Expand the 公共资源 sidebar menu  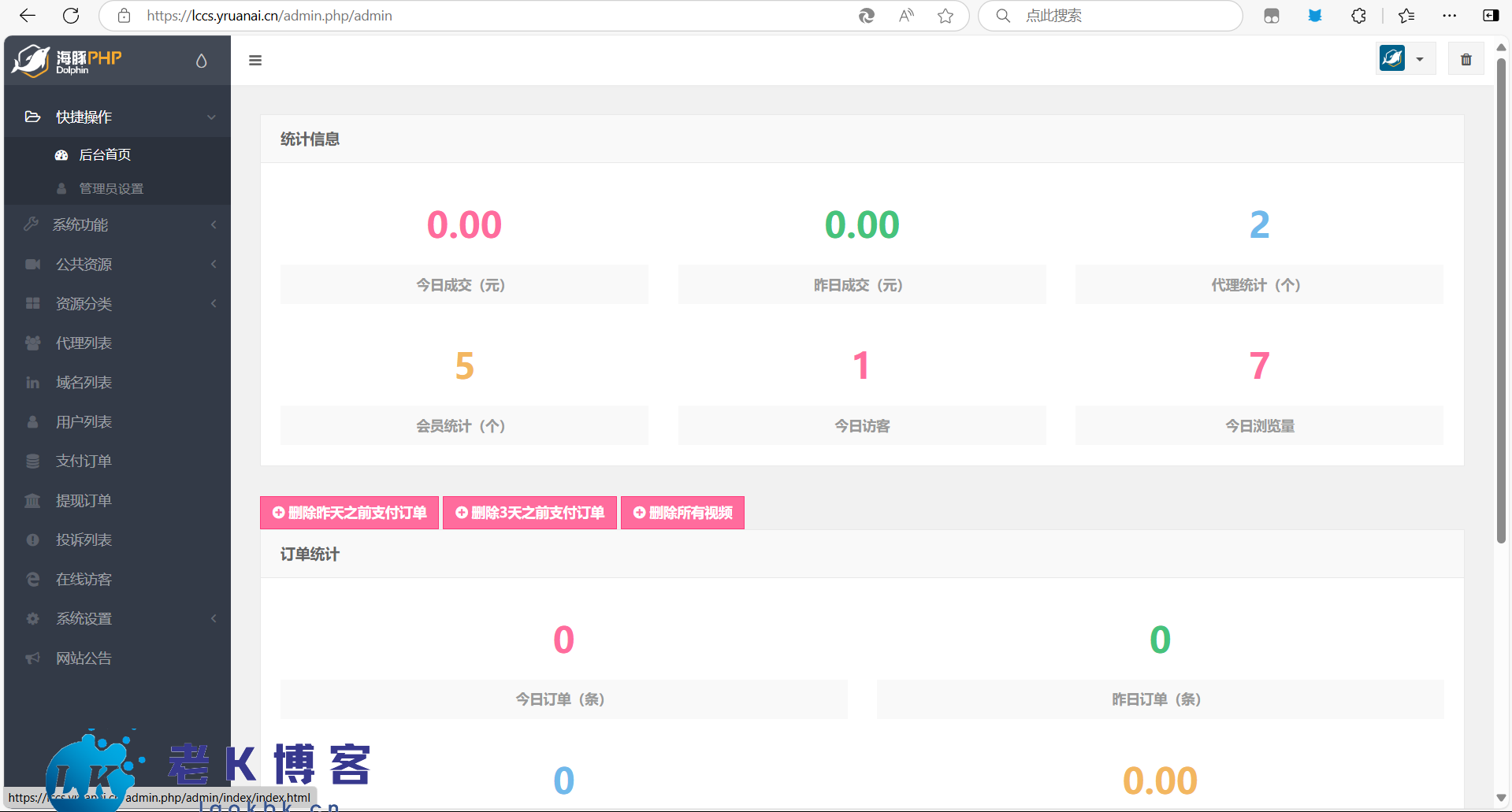118,265
